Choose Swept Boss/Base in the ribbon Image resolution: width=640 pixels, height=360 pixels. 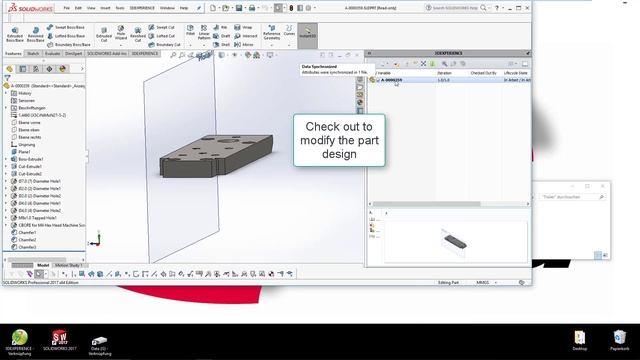[x=65, y=27]
